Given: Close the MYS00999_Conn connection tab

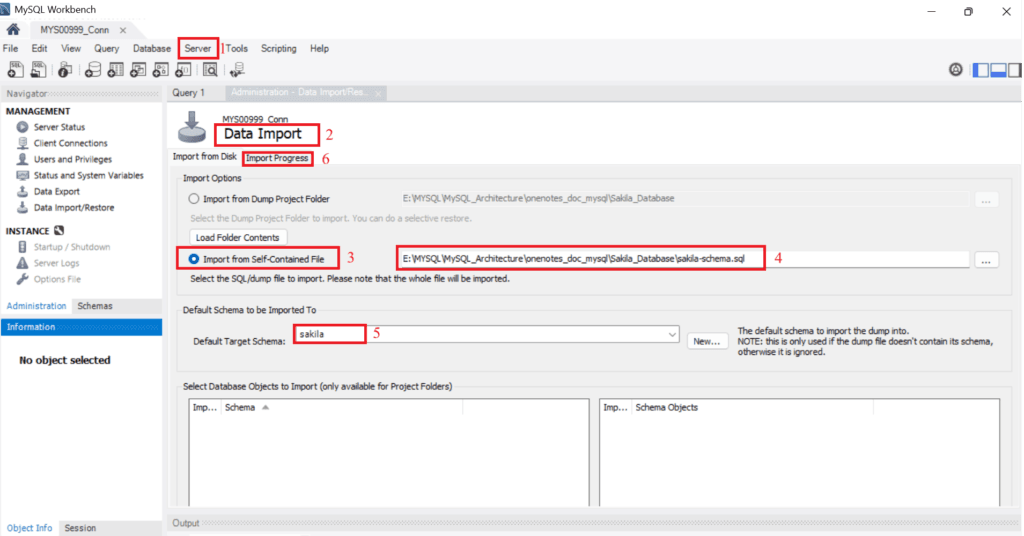Looking at the screenshot, I should point(123,30).
